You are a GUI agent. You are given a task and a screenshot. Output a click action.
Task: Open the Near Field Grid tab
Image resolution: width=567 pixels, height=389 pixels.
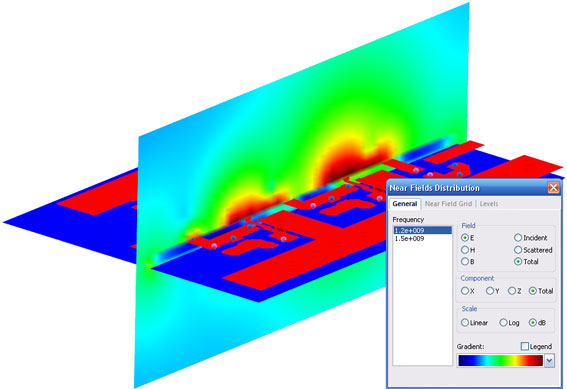tap(448, 204)
